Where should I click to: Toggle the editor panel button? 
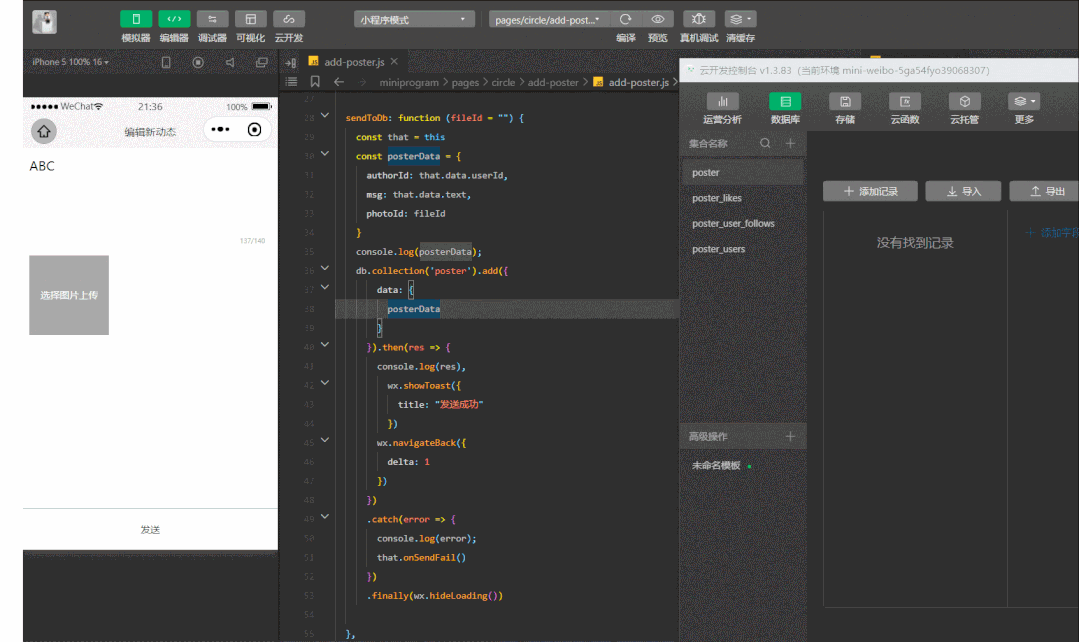174,19
